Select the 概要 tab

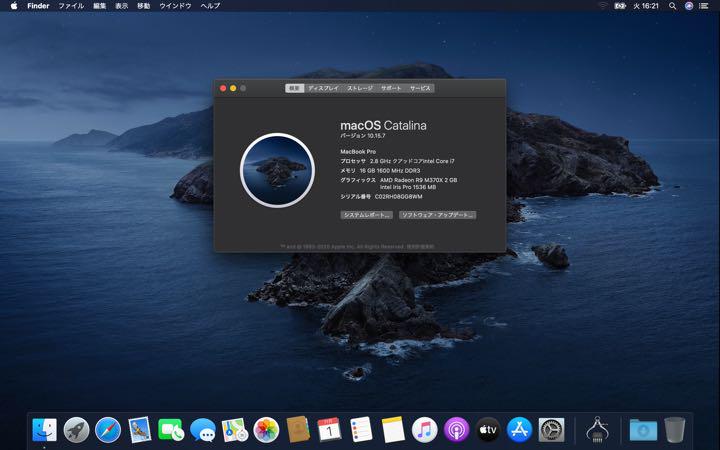point(294,88)
